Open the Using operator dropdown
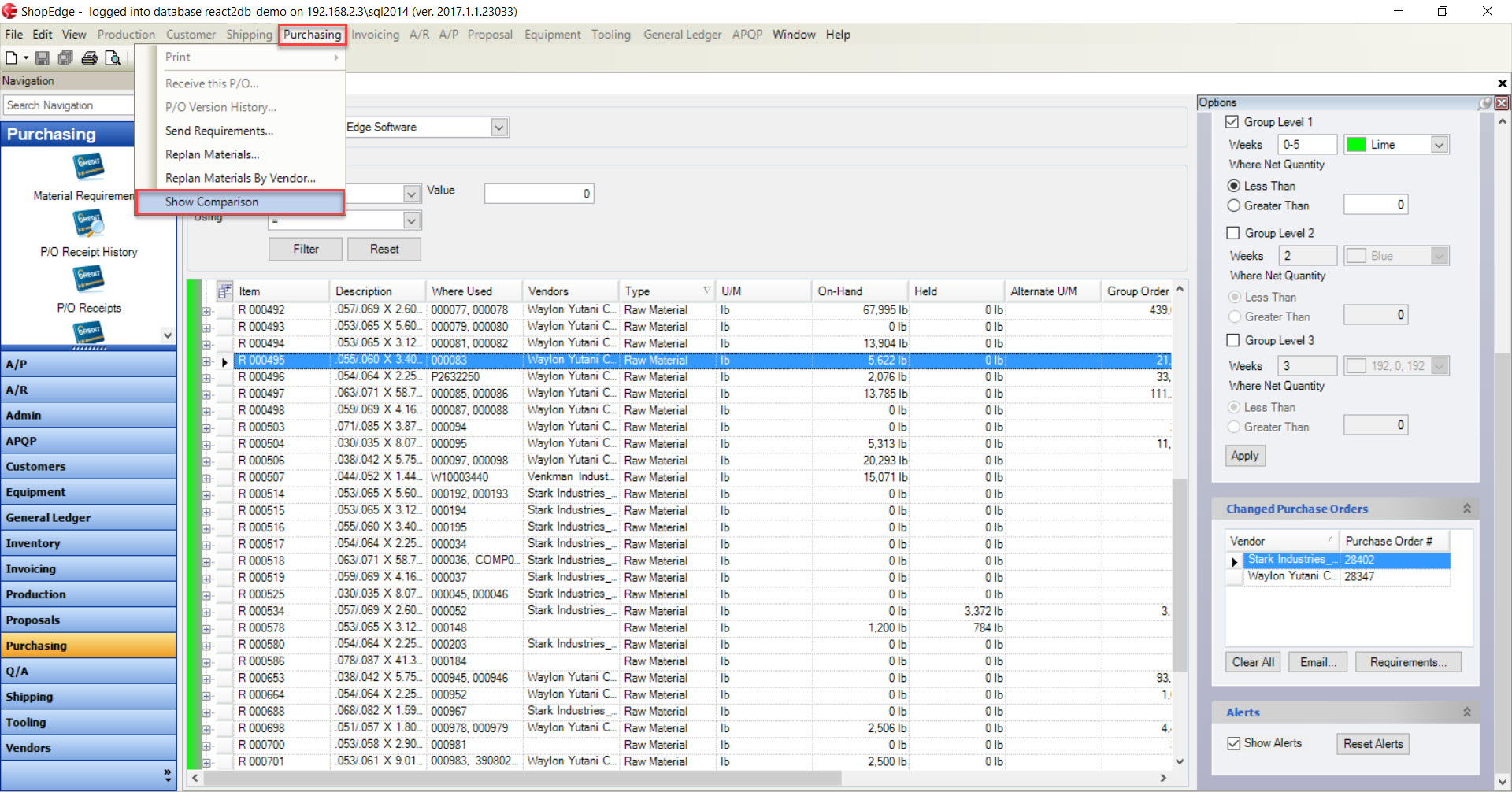 (412, 220)
